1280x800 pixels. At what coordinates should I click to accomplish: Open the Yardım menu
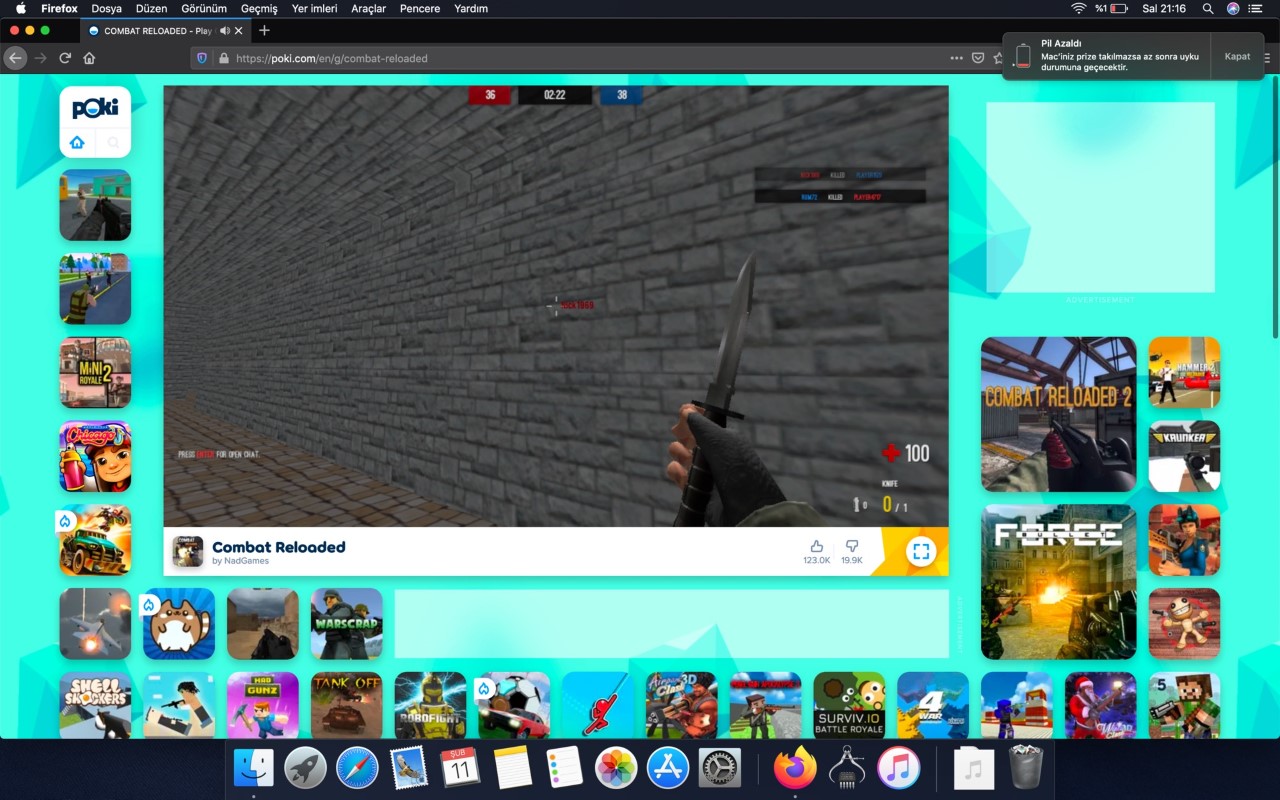pyautogui.click(x=471, y=8)
